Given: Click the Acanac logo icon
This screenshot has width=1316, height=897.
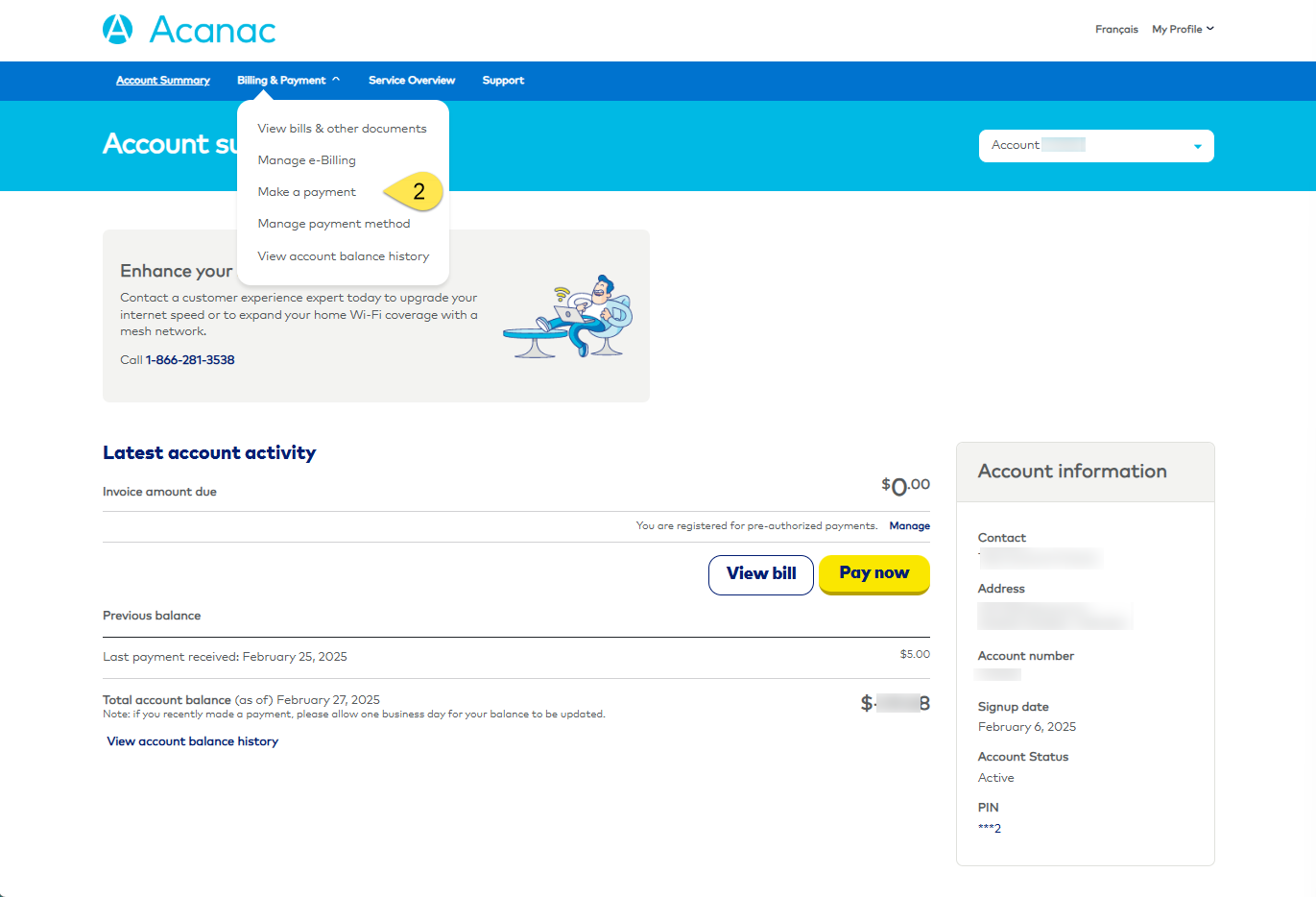Looking at the screenshot, I should [x=117, y=30].
